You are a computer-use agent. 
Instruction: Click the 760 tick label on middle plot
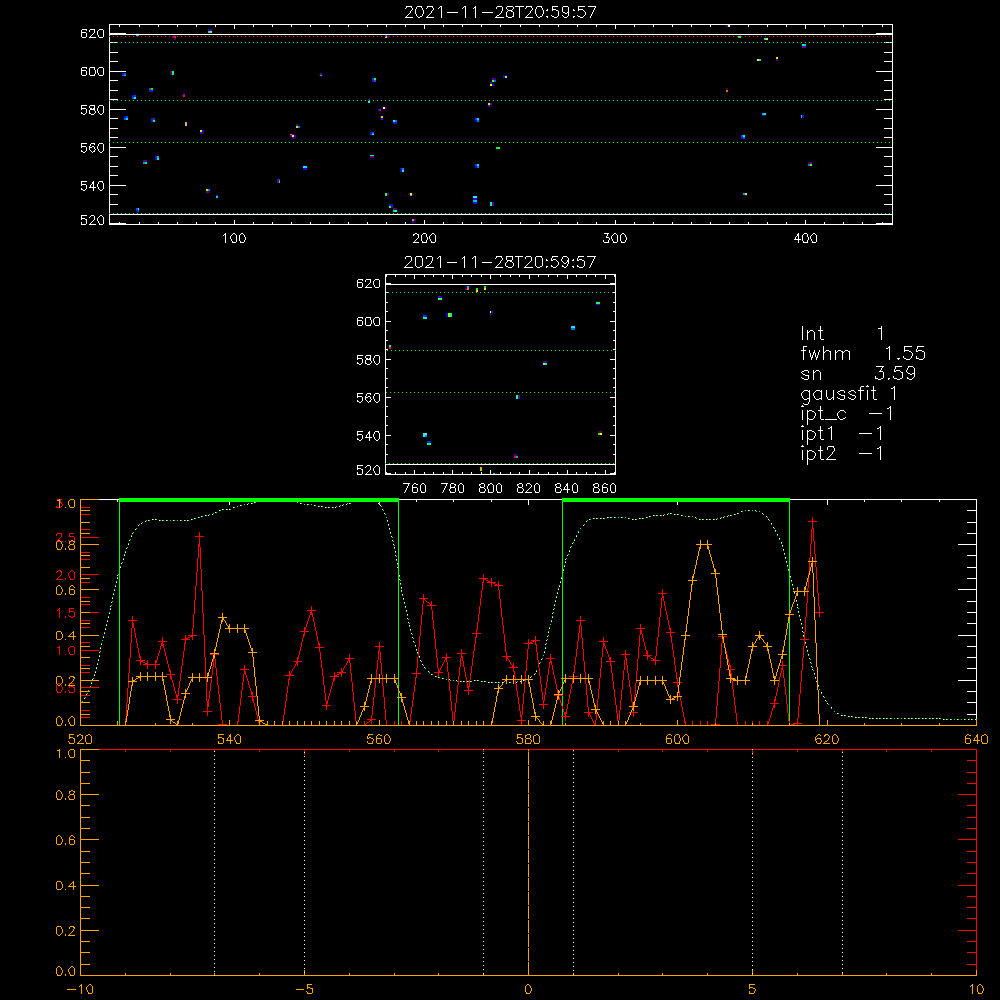415,489
